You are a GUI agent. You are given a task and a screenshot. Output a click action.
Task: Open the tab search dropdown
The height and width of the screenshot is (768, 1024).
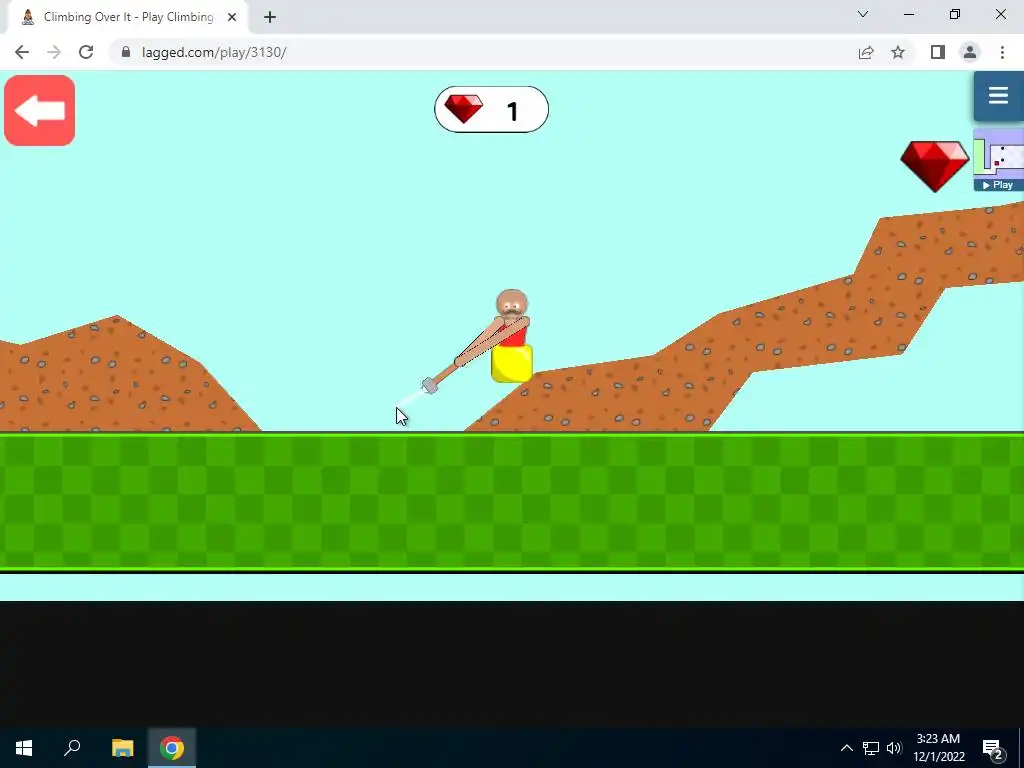pos(863,14)
